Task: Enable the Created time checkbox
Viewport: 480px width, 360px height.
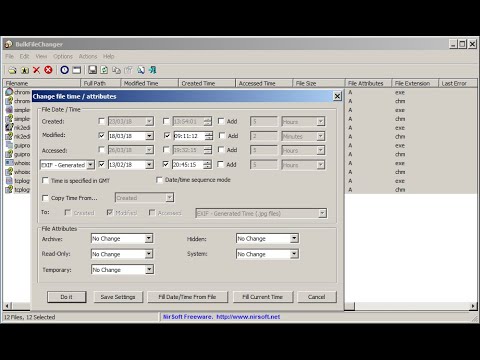Action: point(166,121)
